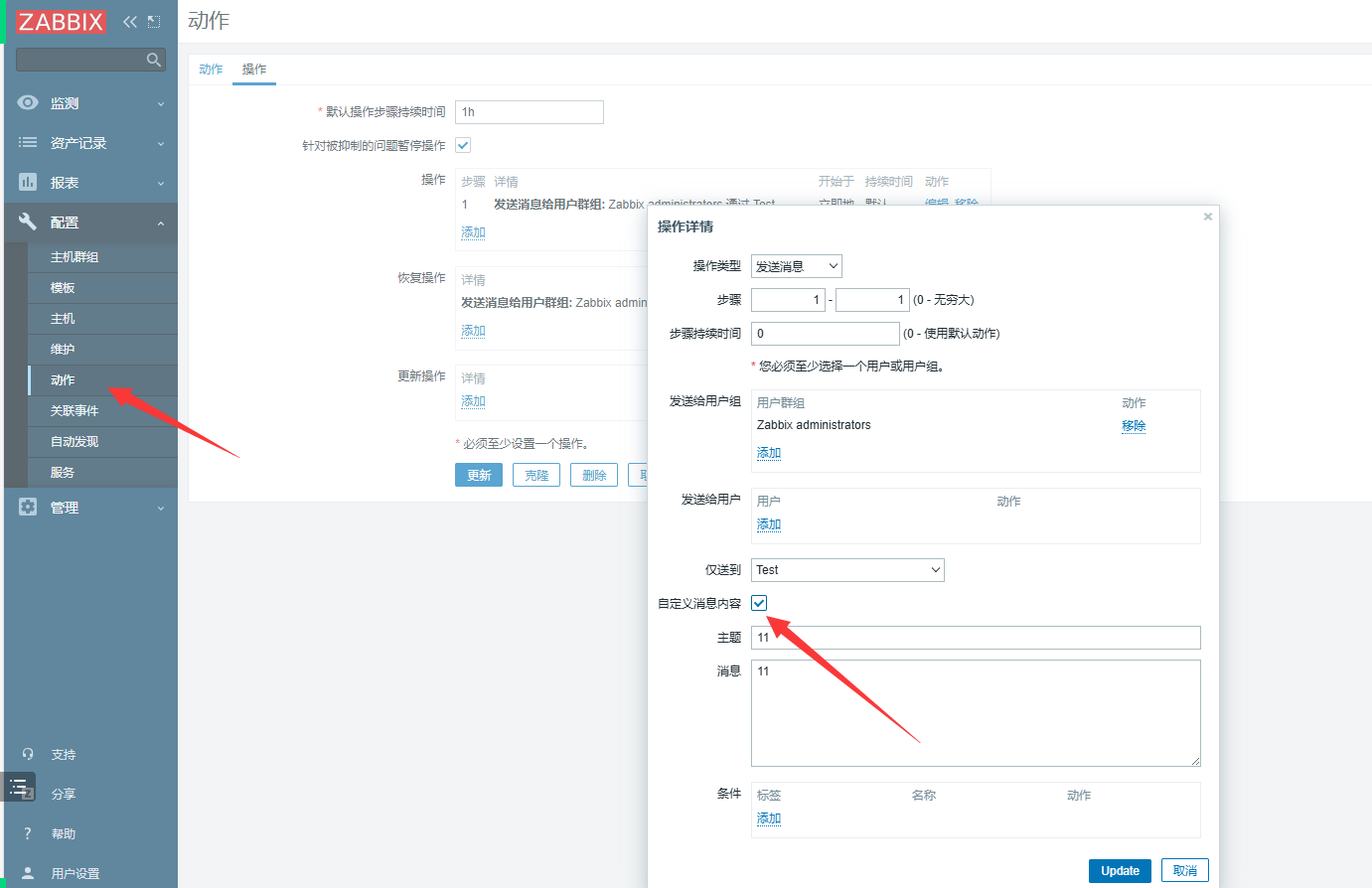The image size is (1372, 888).
Task: Uncheck 针对被抑制的问题暂停操作 checkbox
Action: (x=463, y=145)
